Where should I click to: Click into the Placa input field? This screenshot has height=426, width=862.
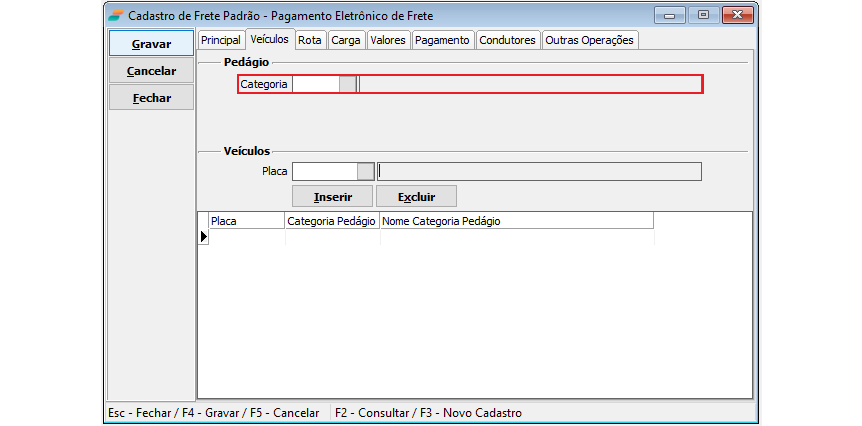coord(324,171)
